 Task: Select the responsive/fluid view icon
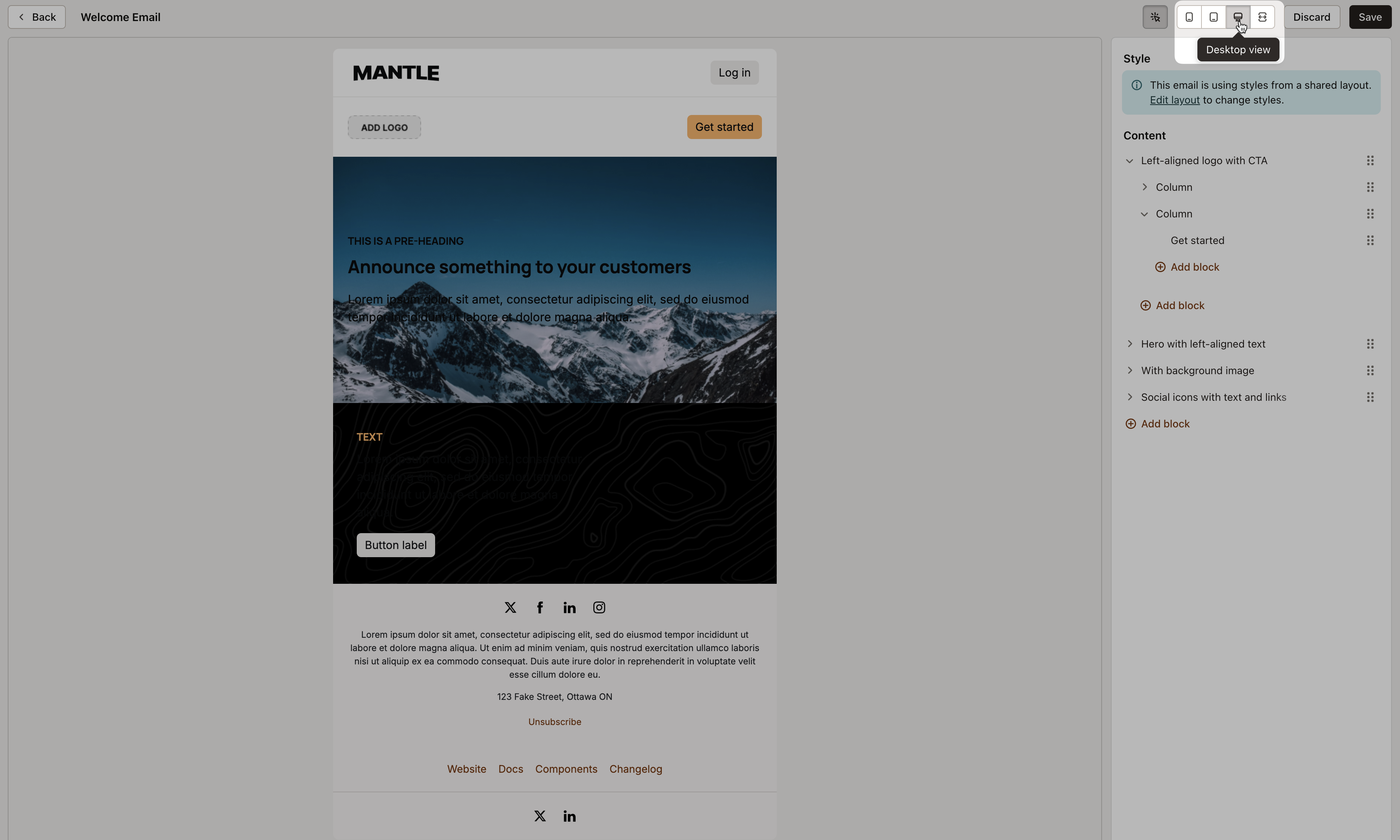click(1263, 16)
